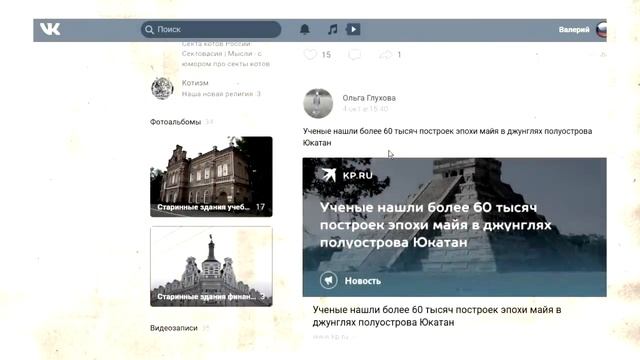Open the article title link below the image

[437, 316]
